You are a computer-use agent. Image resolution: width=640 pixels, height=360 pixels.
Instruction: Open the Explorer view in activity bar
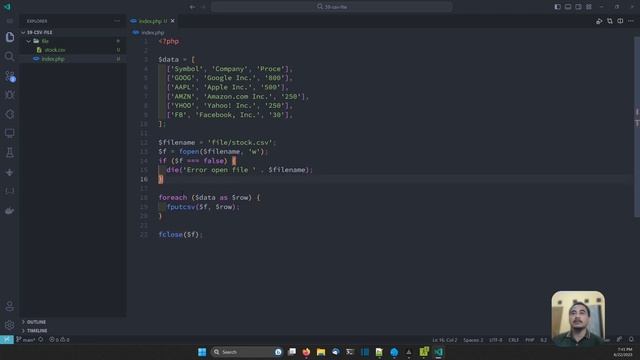point(10,37)
